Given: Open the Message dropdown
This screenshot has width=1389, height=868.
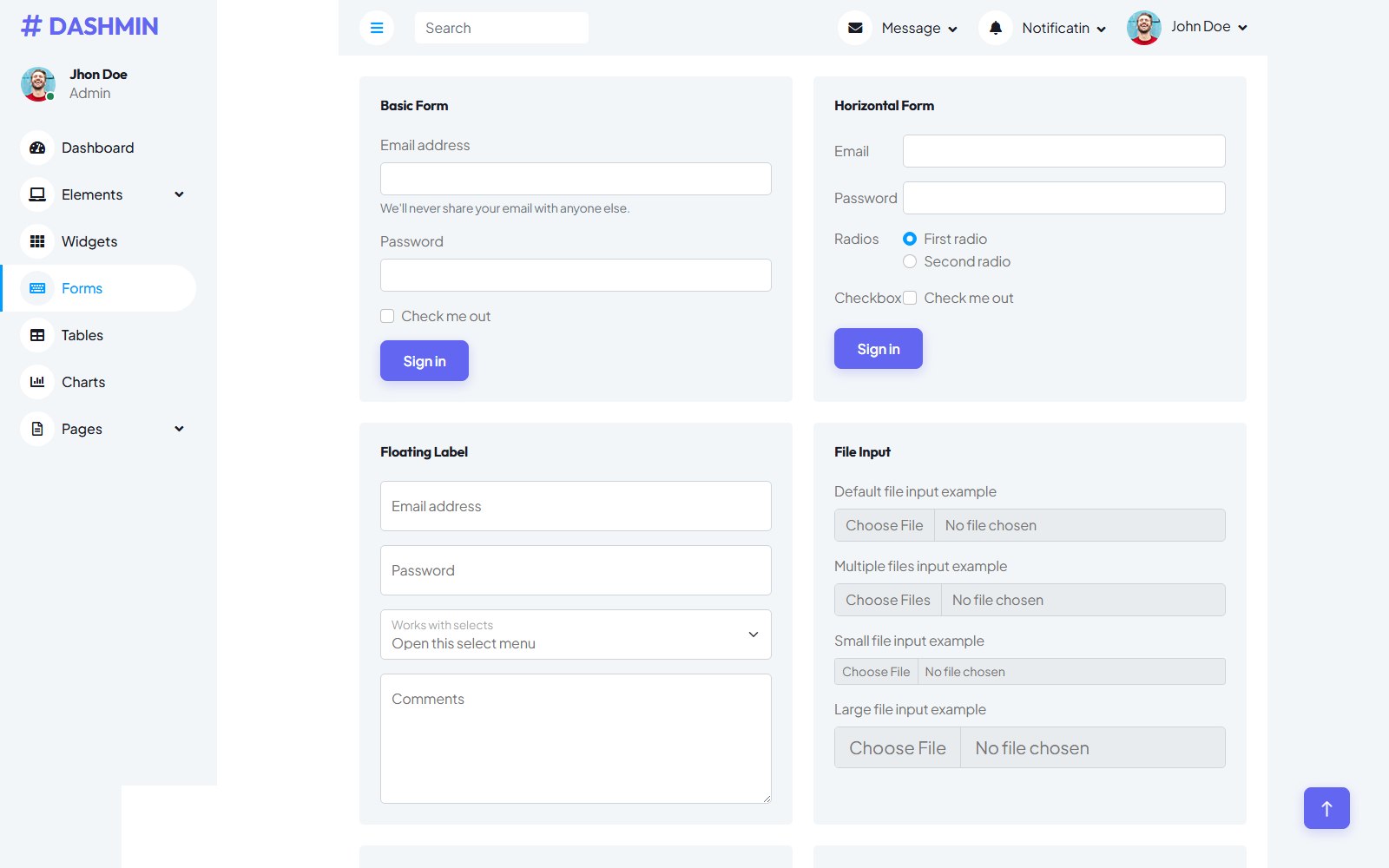Looking at the screenshot, I should pyautogui.click(x=898, y=28).
